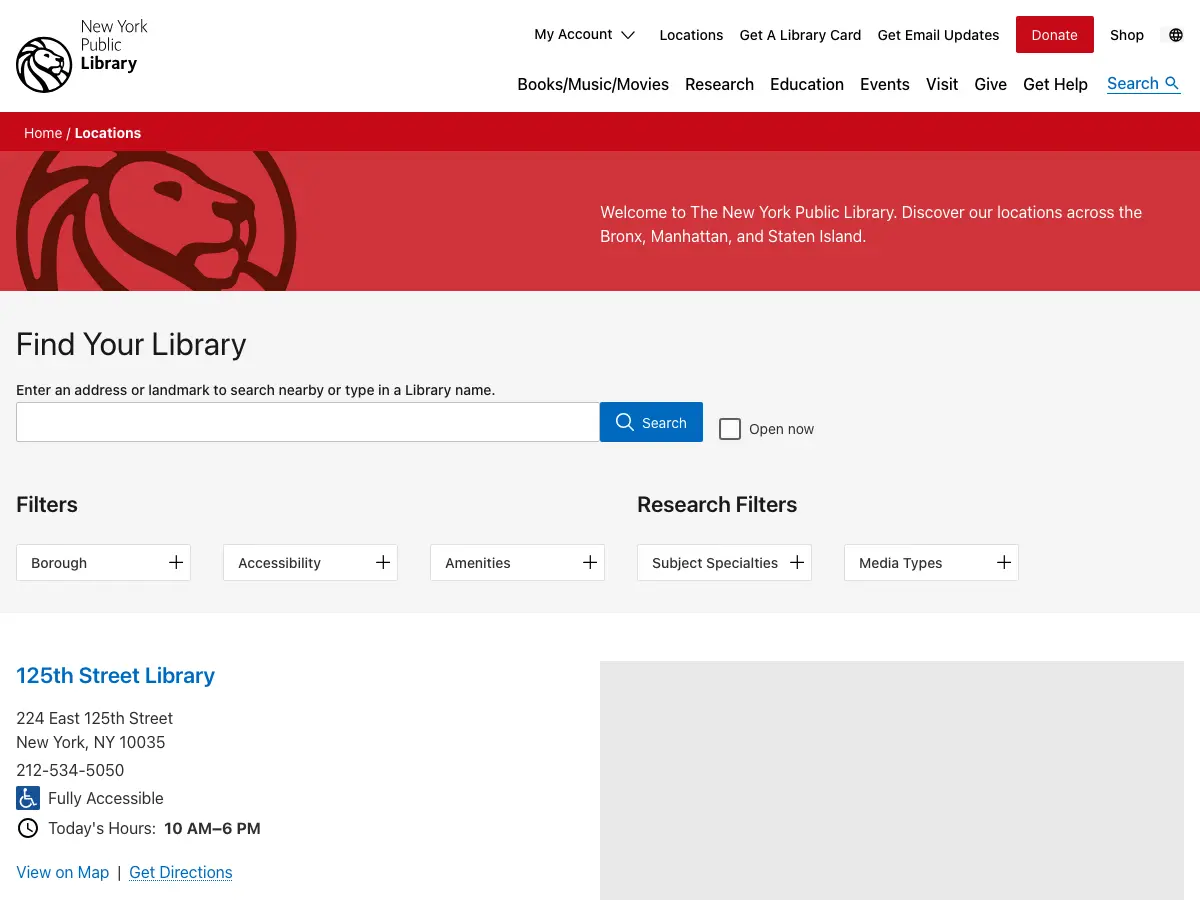Click View on Map link
The height and width of the screenshot is (900, 1200).
click(62, 872)
